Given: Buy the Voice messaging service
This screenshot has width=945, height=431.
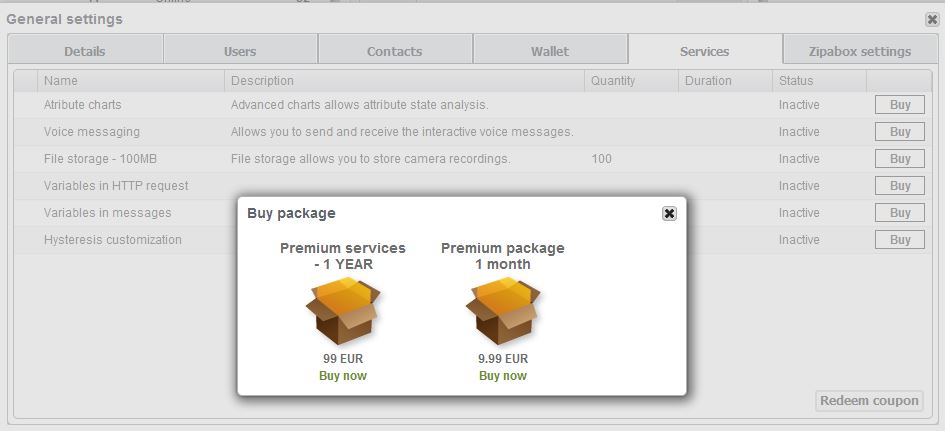Looking at the screenshot, I should pos(900,132).
